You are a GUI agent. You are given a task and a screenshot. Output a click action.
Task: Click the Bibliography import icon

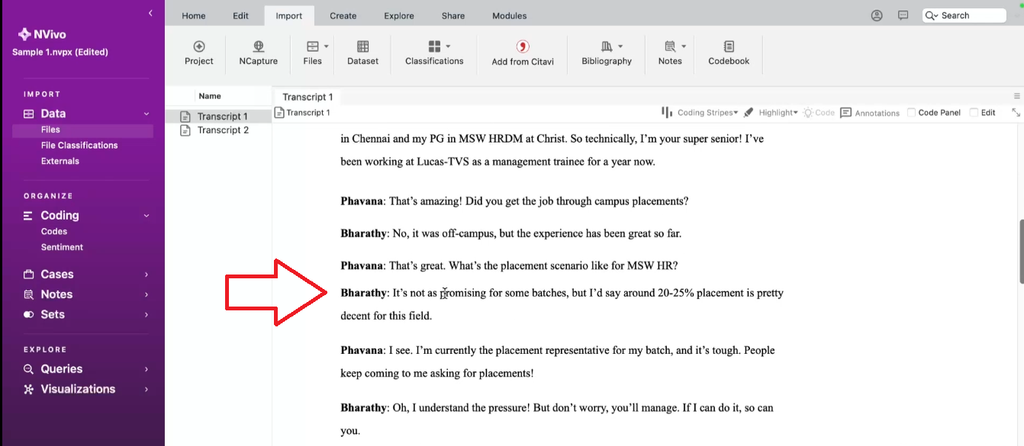point(607,46)
